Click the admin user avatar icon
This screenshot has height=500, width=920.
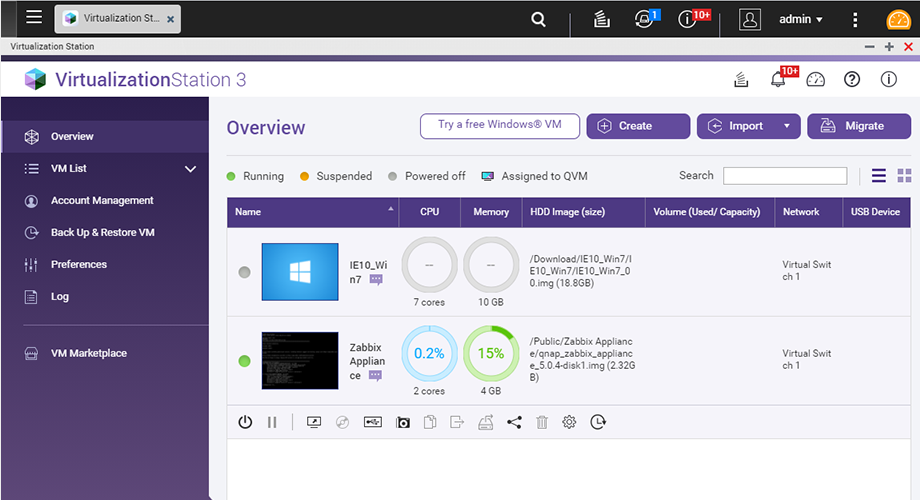point(749,19)
